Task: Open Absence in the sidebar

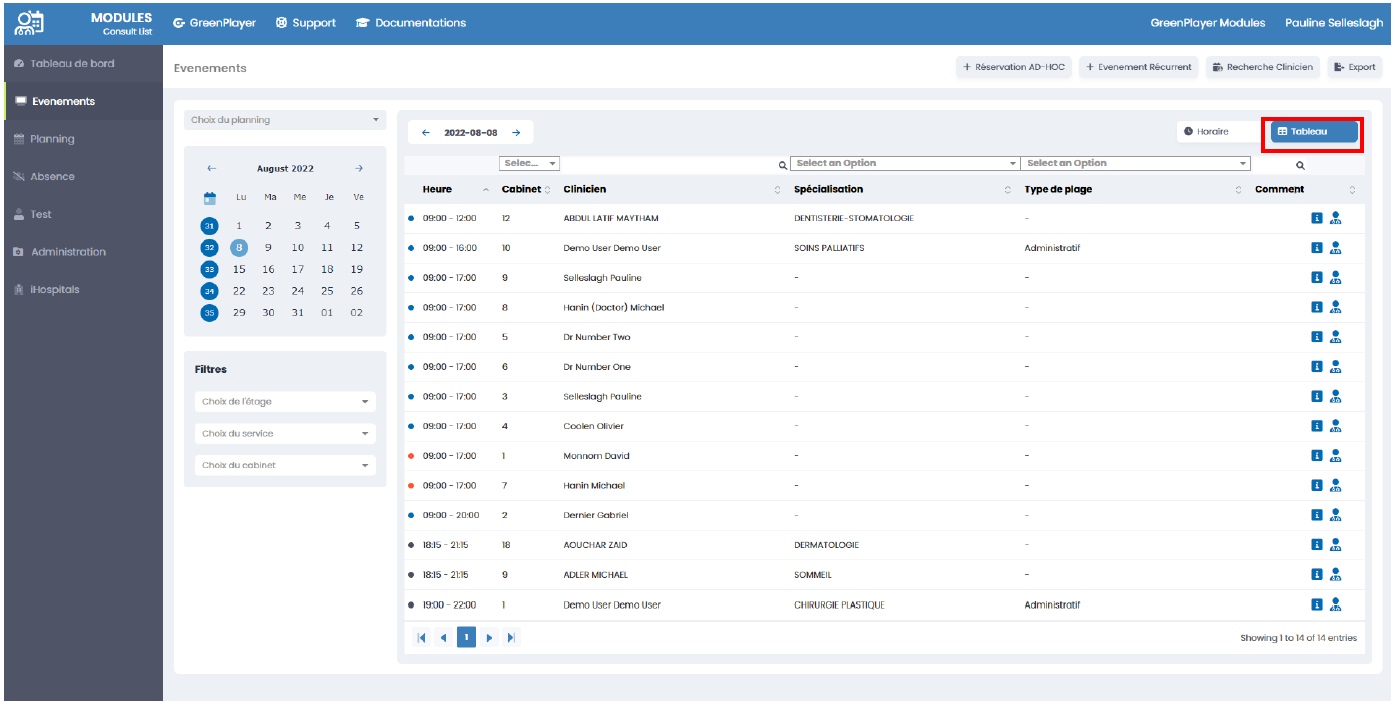Action: coord(52,177)
